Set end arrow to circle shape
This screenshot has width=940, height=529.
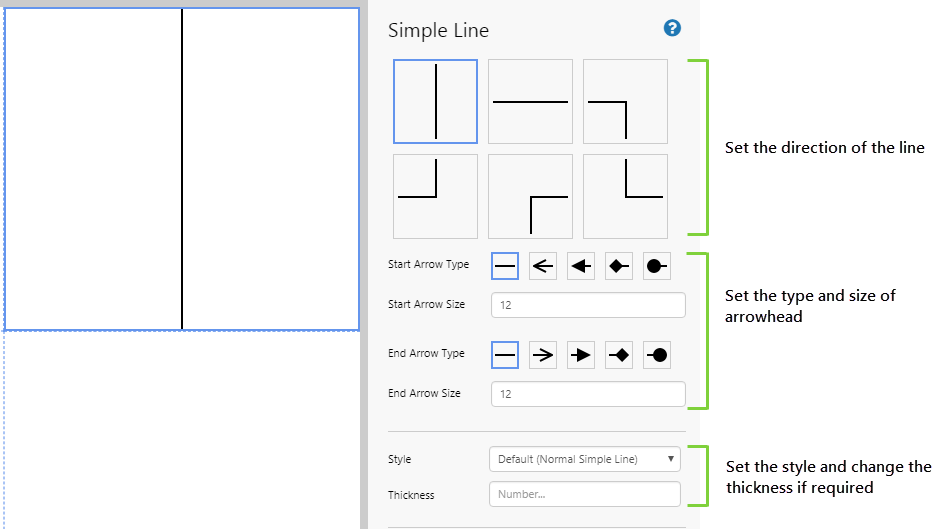click(657, 354)
